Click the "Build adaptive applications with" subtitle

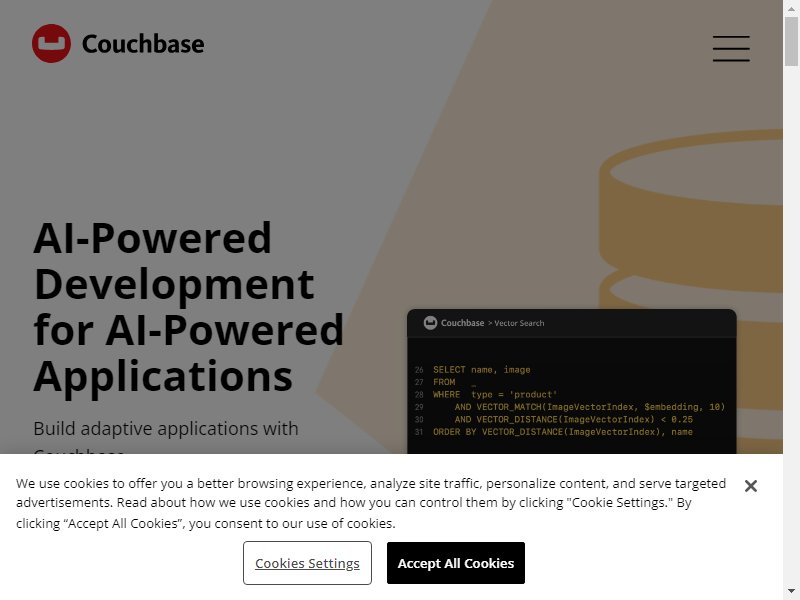[166, 429]
